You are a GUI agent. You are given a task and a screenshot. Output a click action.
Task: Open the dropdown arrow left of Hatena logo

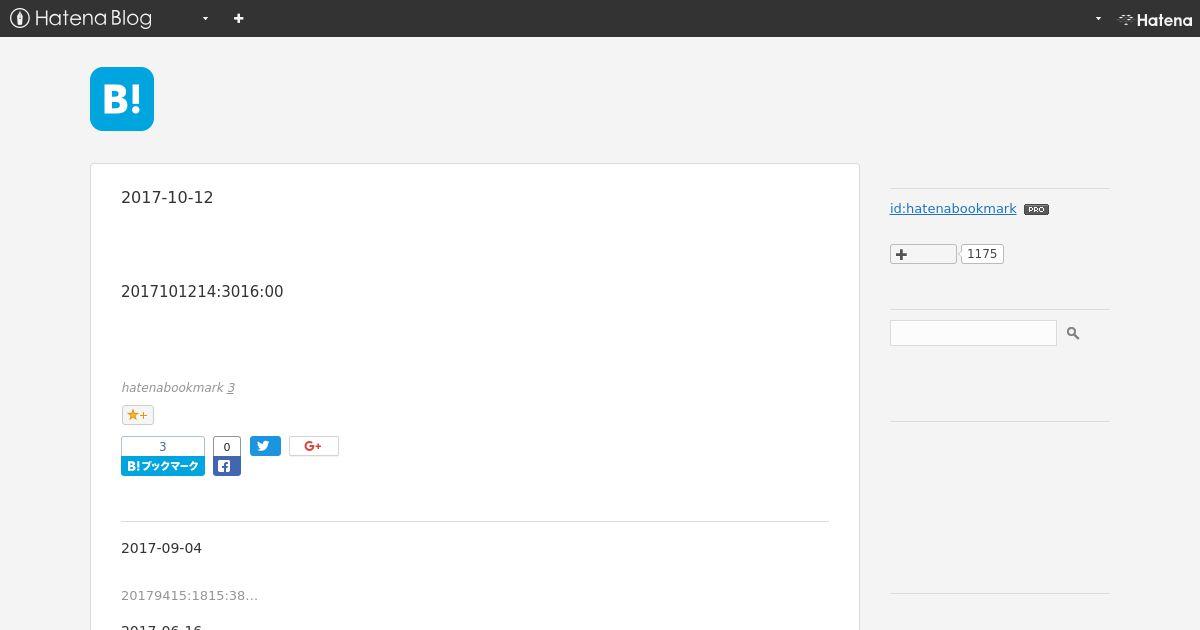point(1098,19)
